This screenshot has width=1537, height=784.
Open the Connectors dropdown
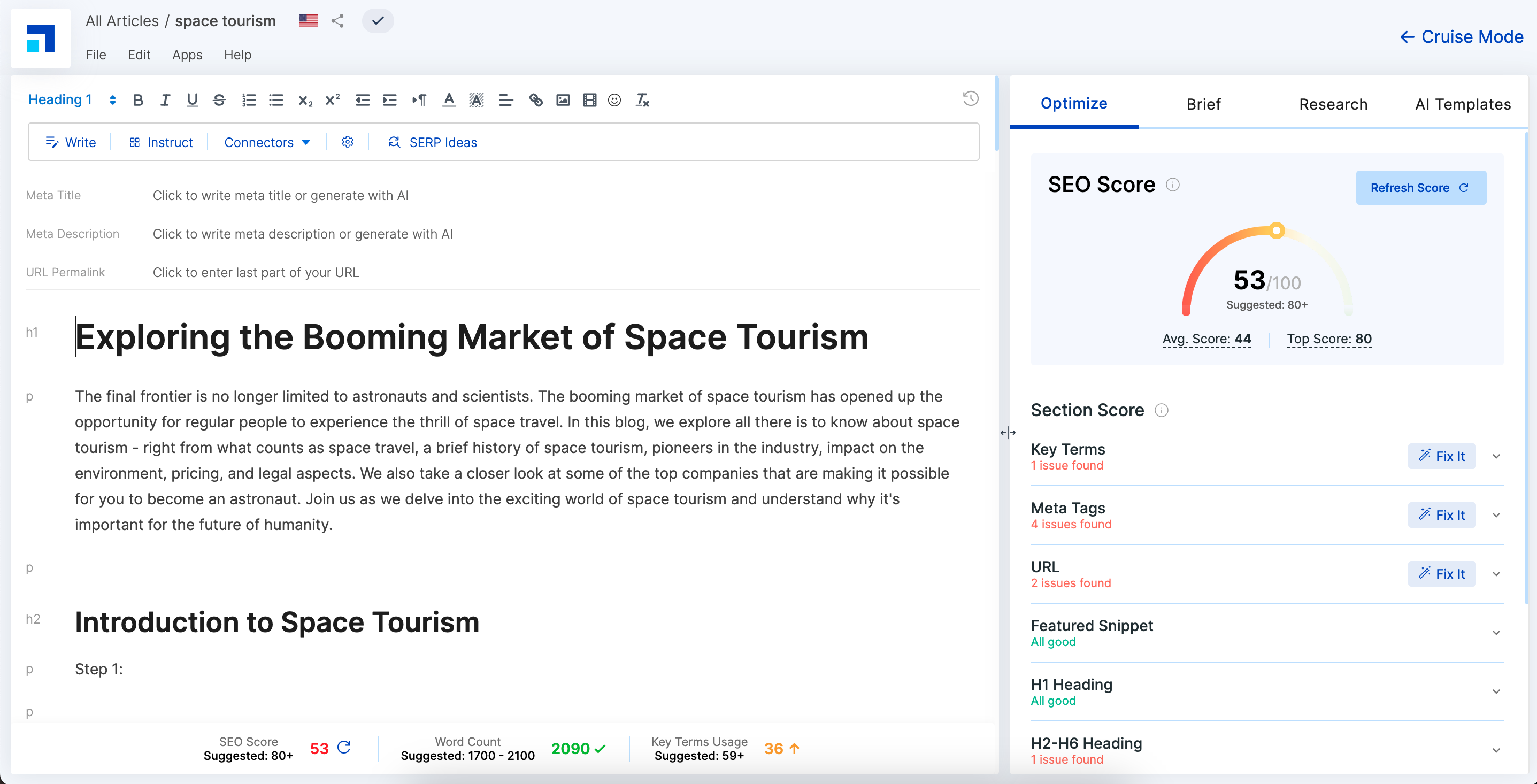[x=267, y=143]
